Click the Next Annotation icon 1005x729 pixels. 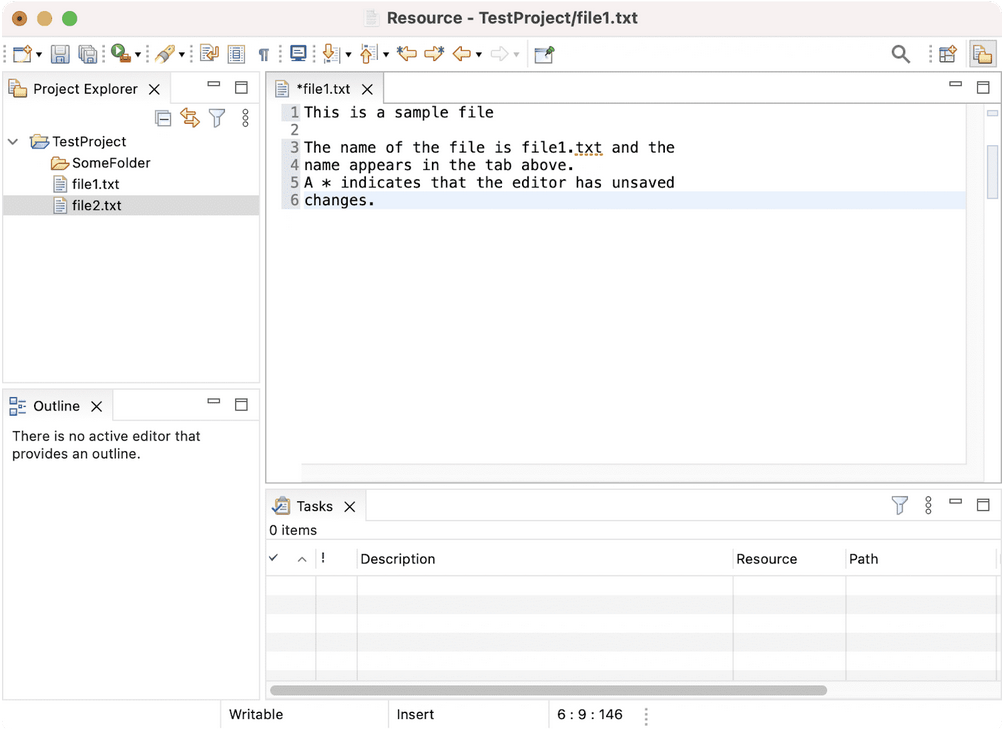(x=329, y=54)
